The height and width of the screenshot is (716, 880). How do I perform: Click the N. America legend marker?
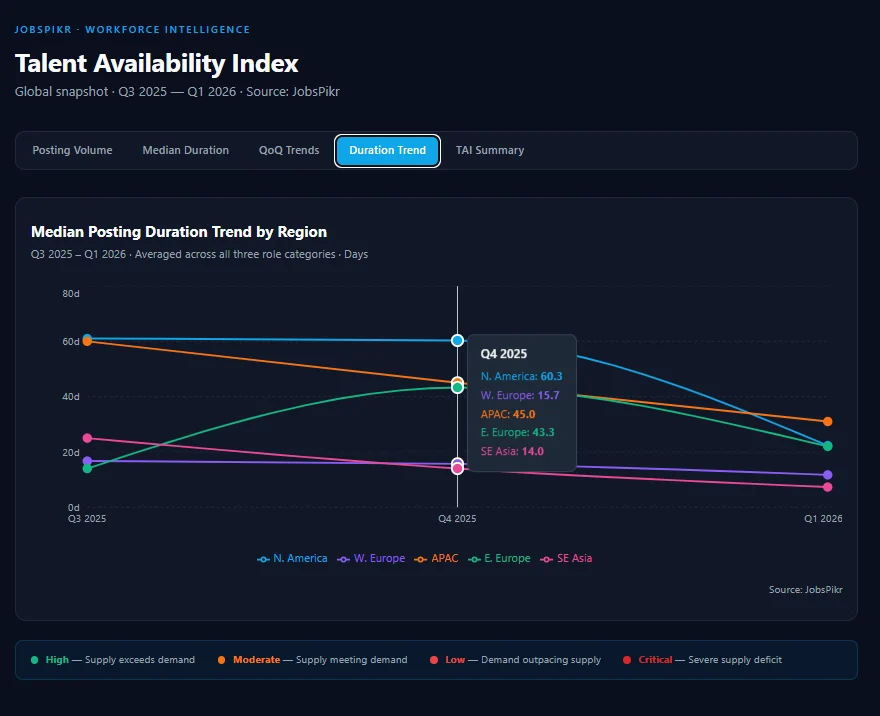(x=262, y=558)
